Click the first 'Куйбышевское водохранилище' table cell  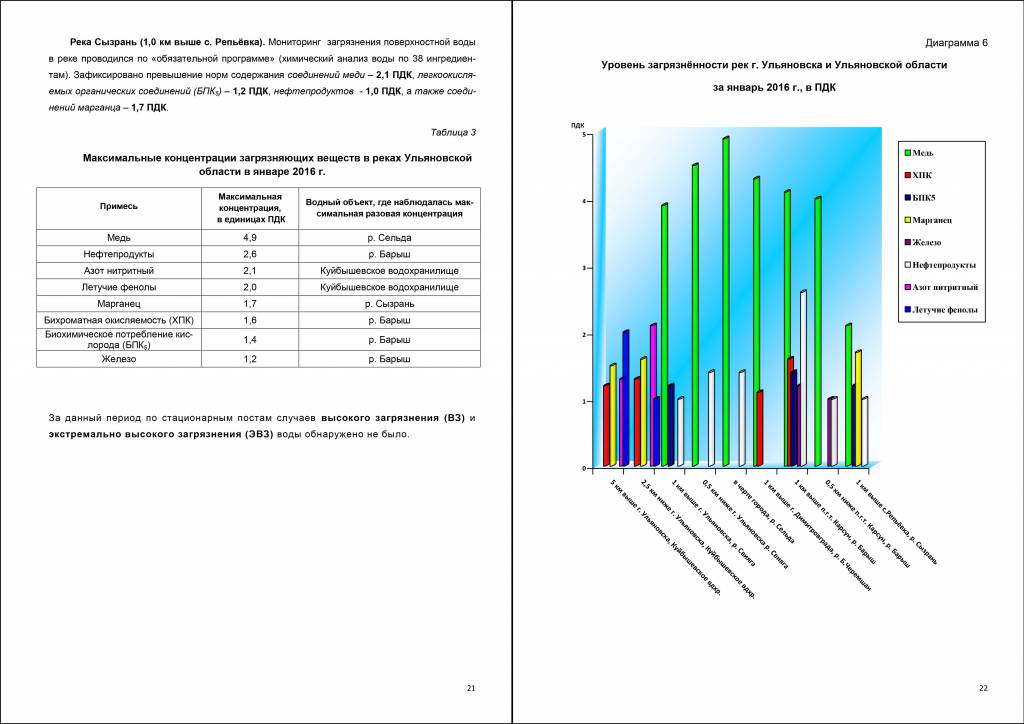pyautogui.click(x=389, y=270)
